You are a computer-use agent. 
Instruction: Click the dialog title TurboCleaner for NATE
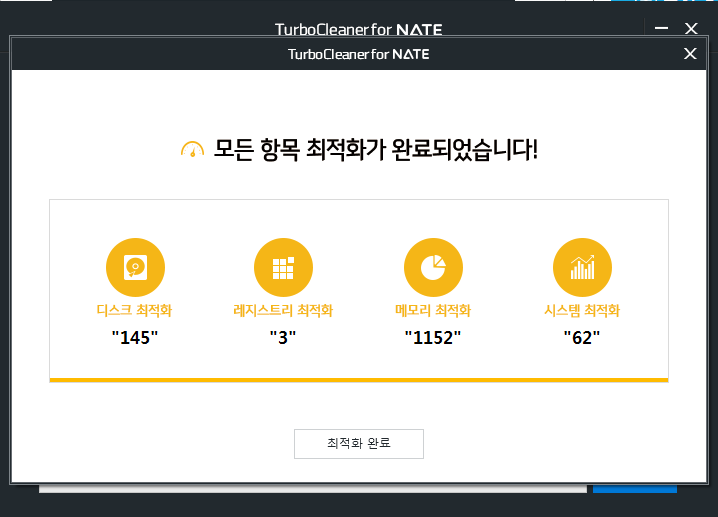pyautogui.click(x=359, y=54)
